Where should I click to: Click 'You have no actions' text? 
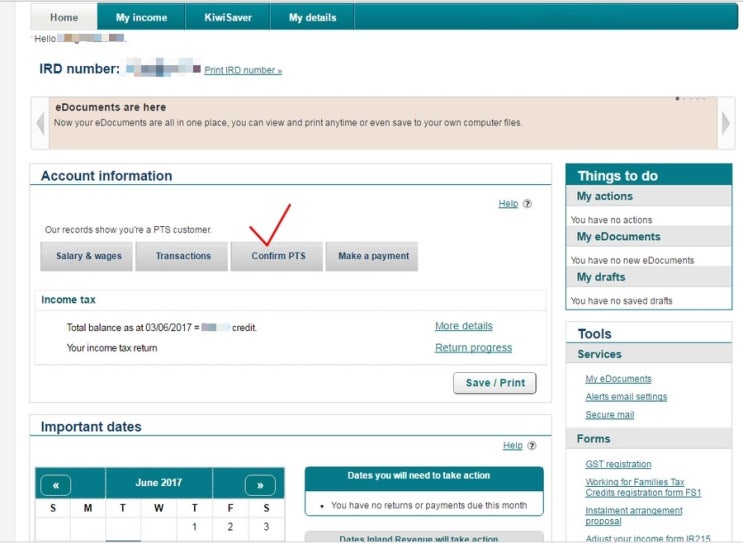pyautogui.click(x=611, y=220)
